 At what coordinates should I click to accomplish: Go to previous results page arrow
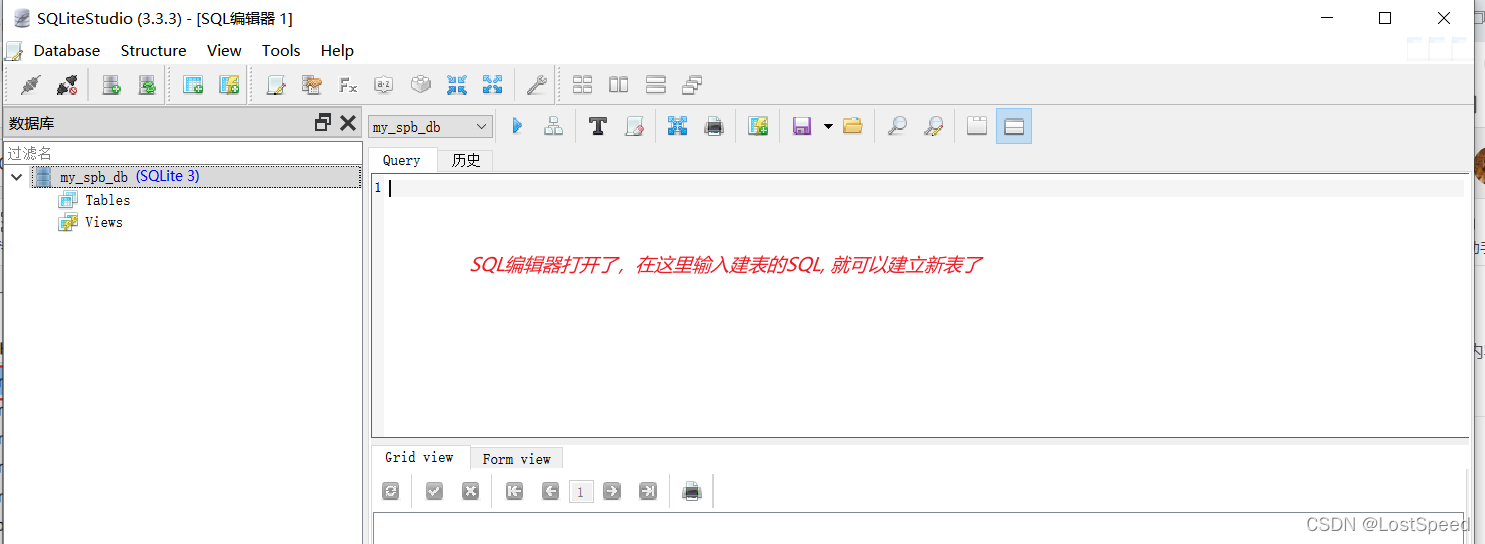coord(550,491)
